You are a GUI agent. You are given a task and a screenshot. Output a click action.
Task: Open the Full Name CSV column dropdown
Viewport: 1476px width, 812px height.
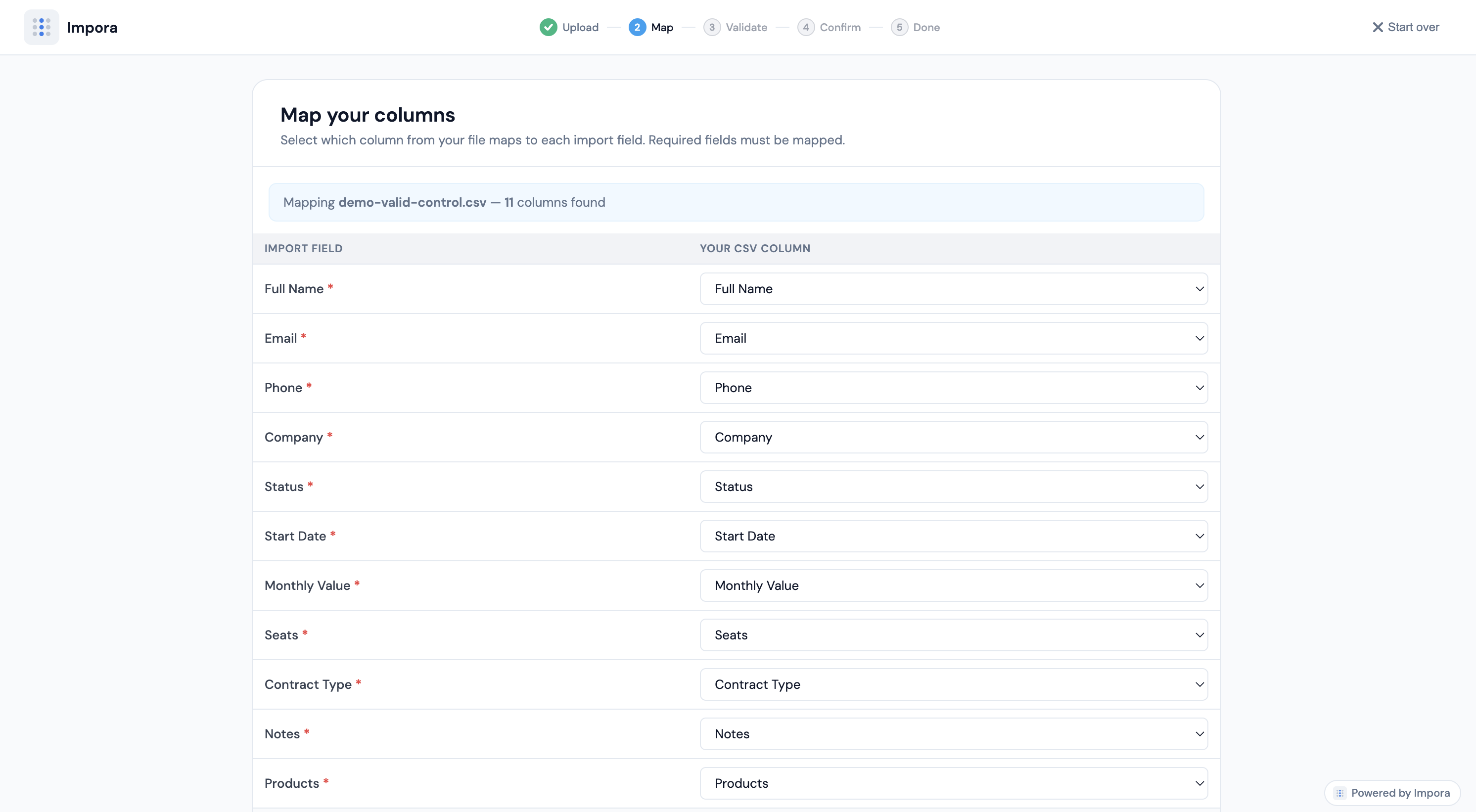tap(954, 289)
